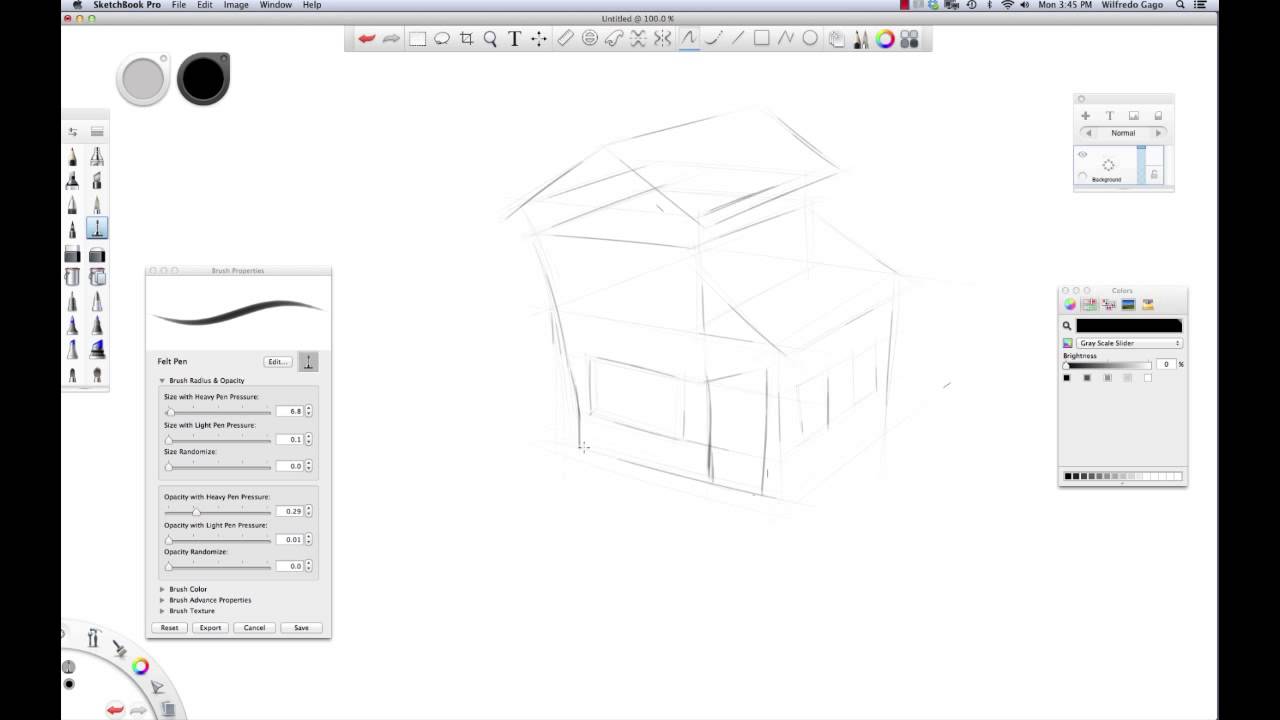Choose the straight Line draw tool
This screenshot has height=720, width=1280.
point(737,39)
